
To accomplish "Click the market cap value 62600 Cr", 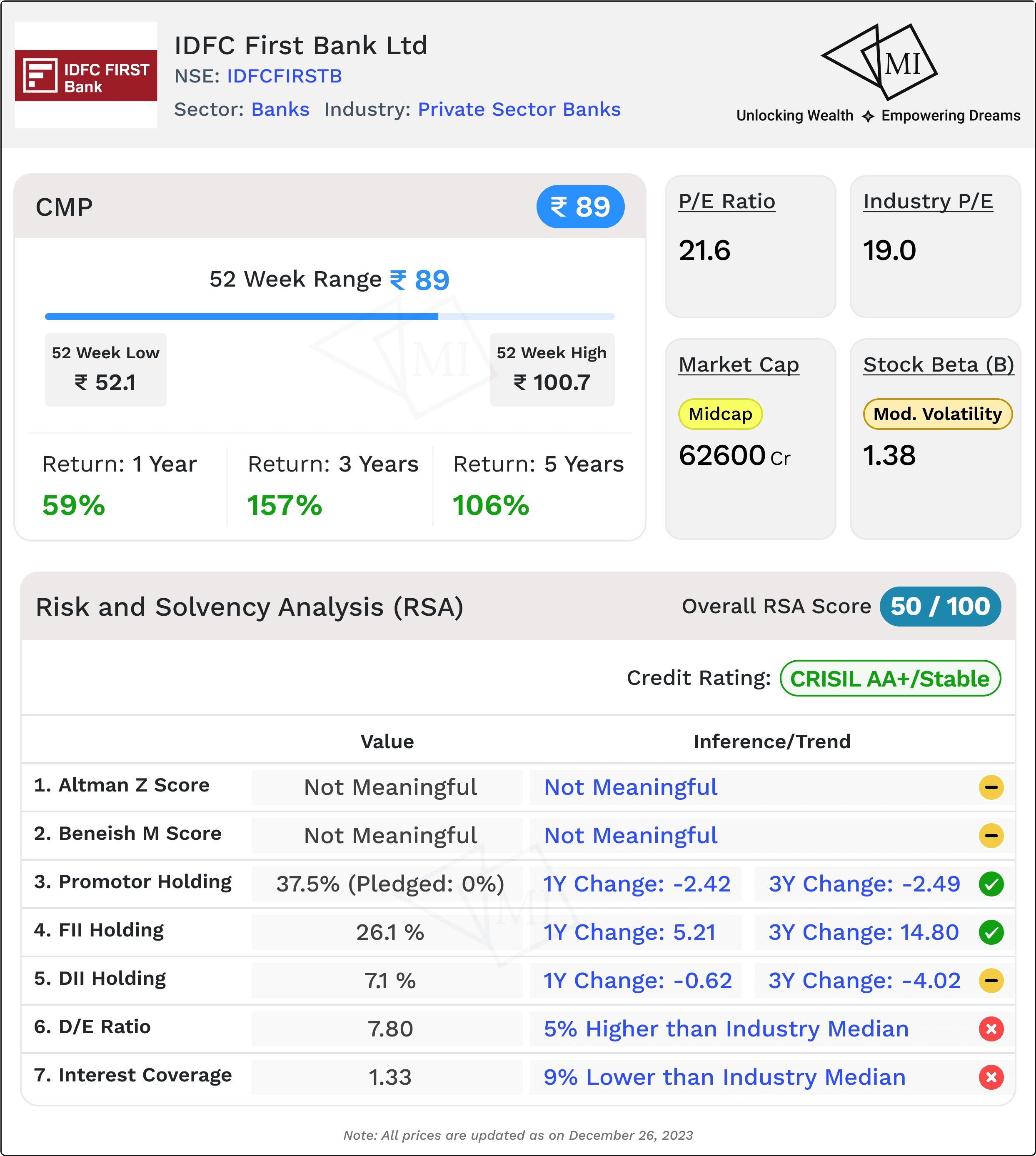I will click(735, 455).
